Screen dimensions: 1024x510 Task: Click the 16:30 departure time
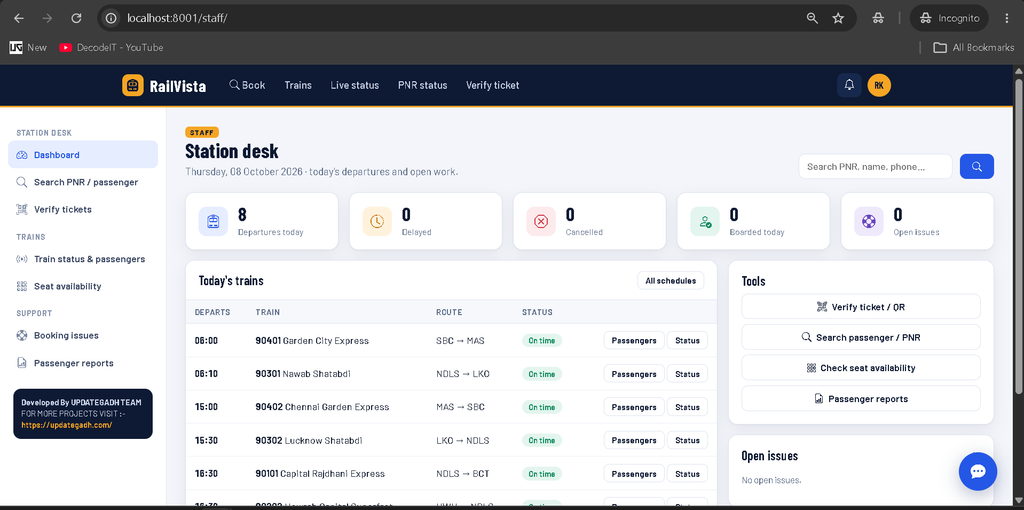pyautogui.click(x=206, y=473)
